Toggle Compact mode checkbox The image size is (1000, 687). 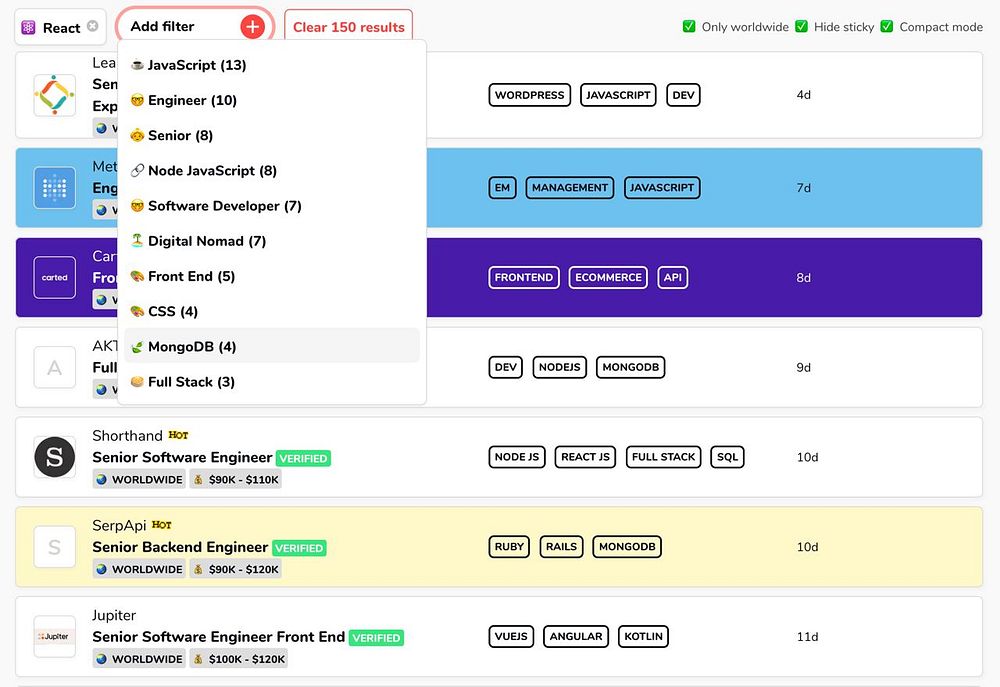886,26
